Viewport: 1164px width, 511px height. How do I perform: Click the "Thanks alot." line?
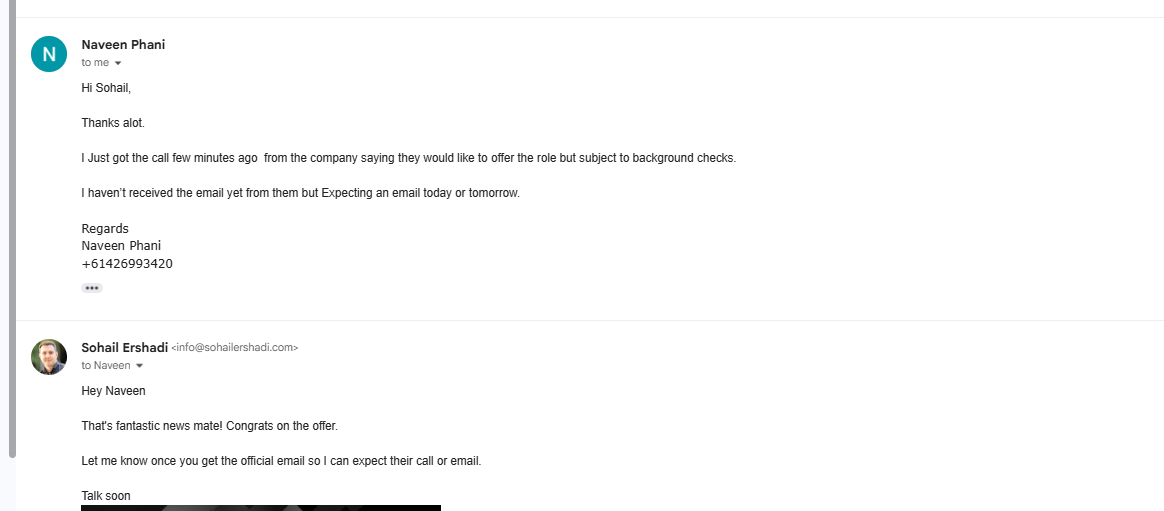pos(113,123)
